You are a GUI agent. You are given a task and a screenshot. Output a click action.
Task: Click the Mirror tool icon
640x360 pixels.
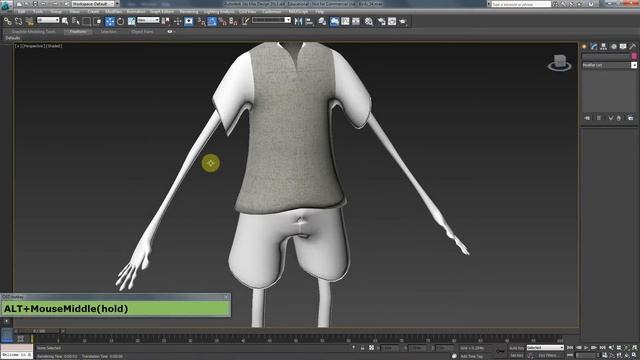(x=298, y=21)
